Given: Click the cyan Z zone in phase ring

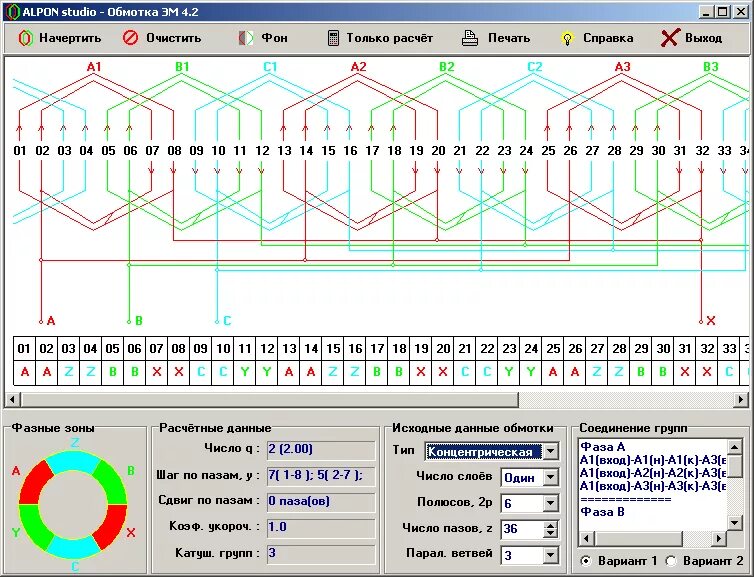Looking at the screenshot, I should pos(73,463).
